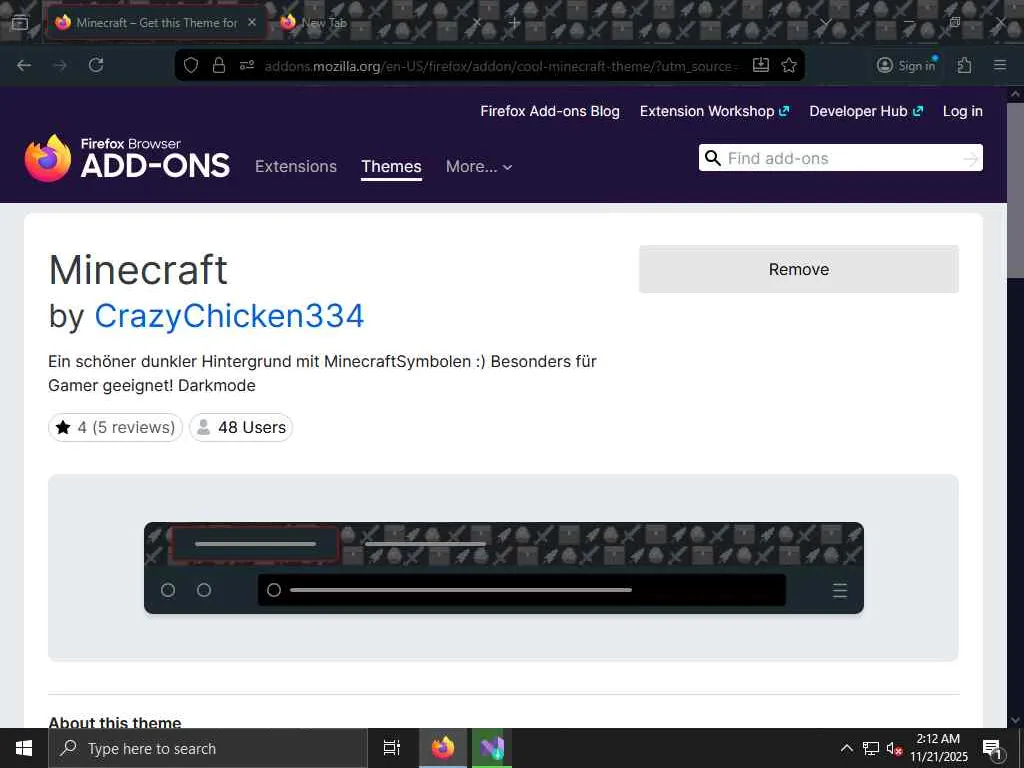Go back to the previous page
This screenshot has width=1024, height=768.
[x=24, y=65]
